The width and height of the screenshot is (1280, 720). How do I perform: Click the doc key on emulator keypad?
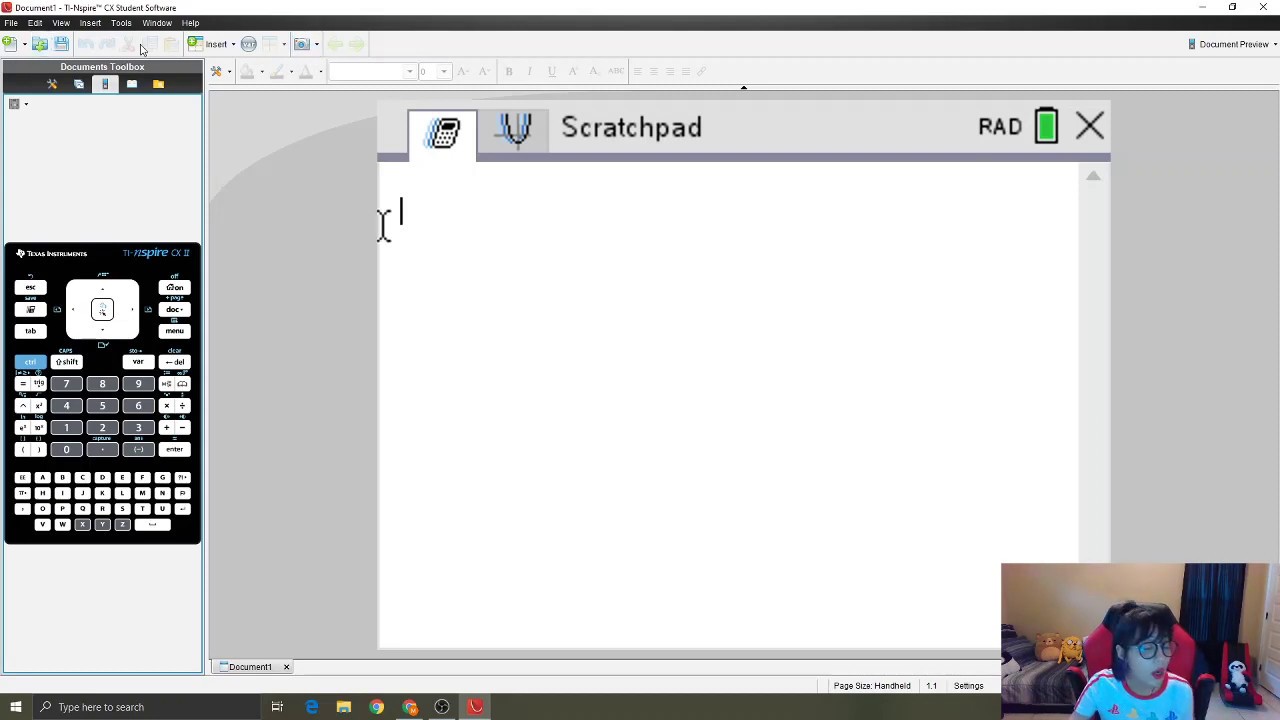[174, 309]
